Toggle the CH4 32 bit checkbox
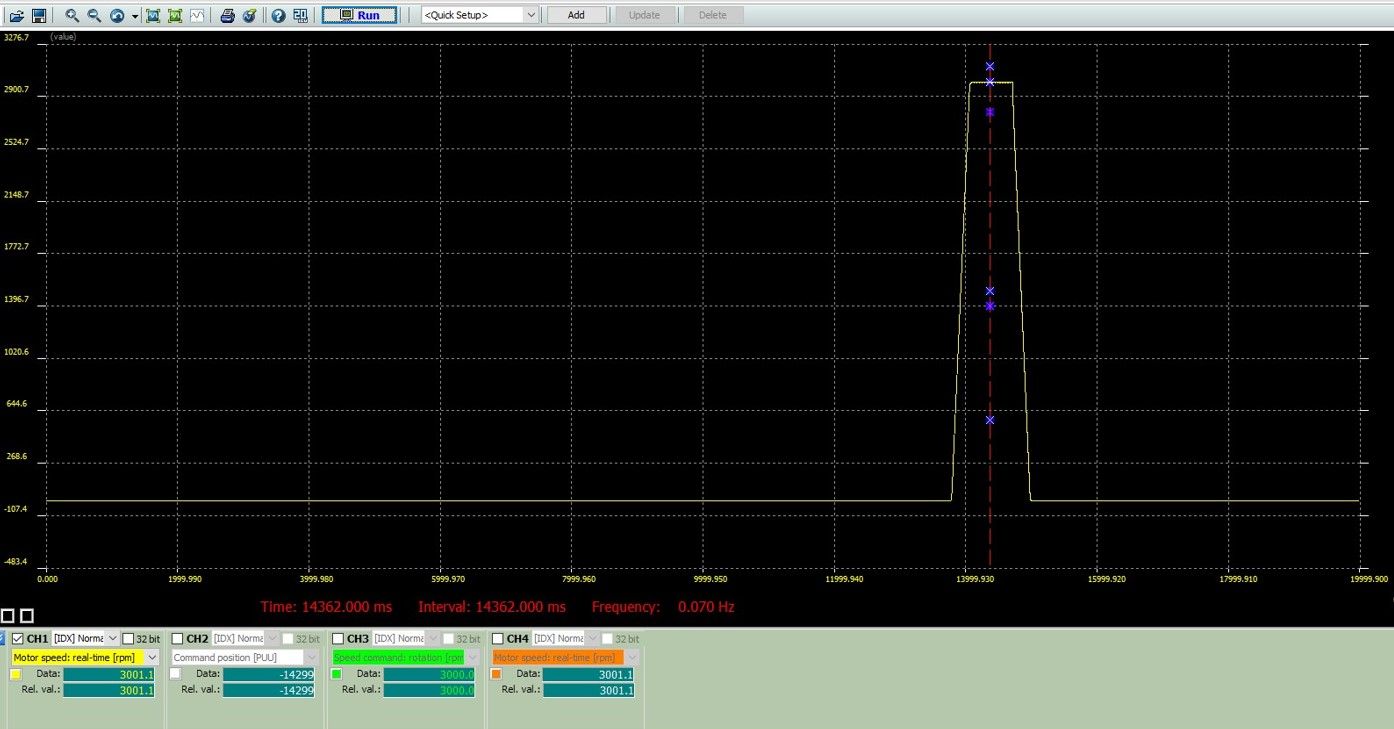 (608, 638)
